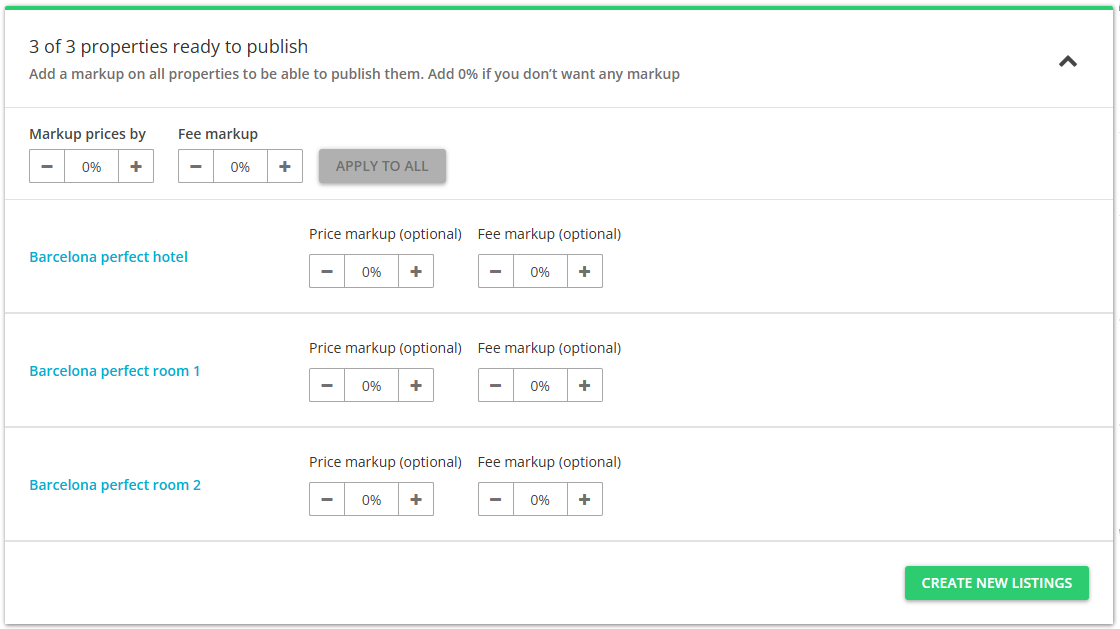Decrease price markup for Barcelona perfect hotel

coord(327,272)
